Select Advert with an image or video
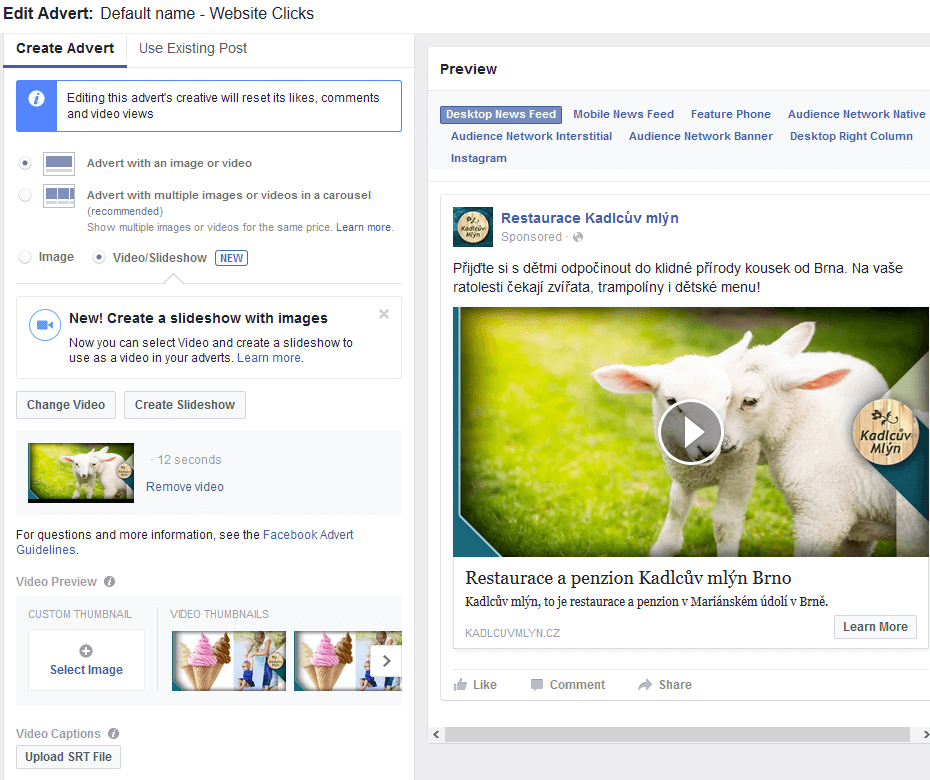 tap(25, 163)
